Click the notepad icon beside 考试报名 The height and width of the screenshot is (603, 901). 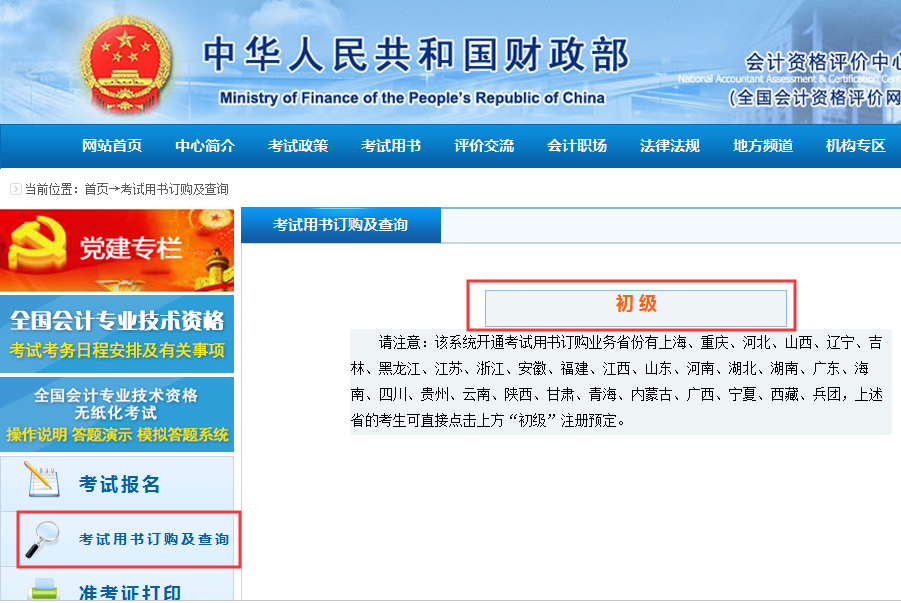point(42,481)
